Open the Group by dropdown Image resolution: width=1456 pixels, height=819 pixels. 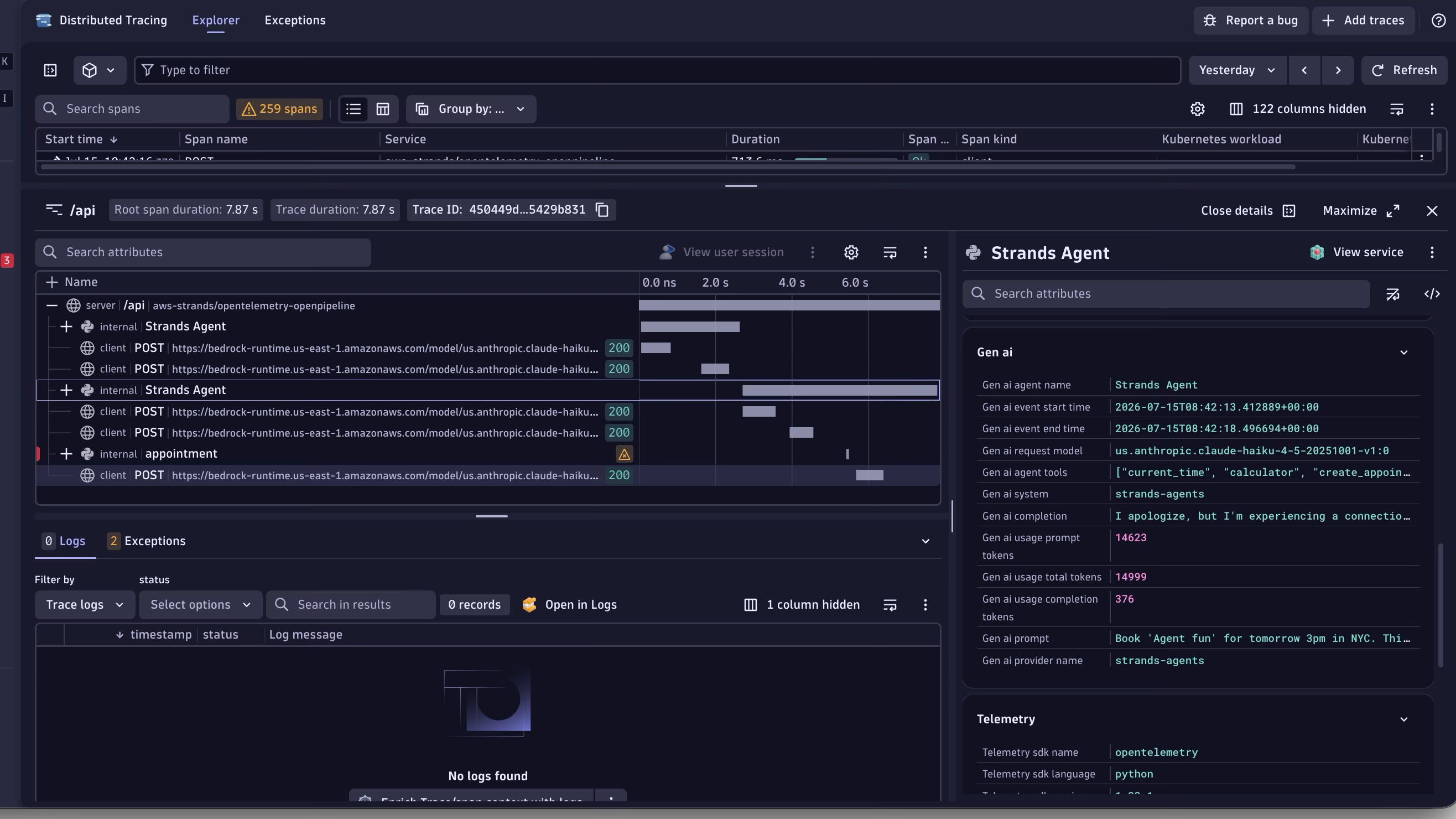pyautogui.click(x=471, y=109)
